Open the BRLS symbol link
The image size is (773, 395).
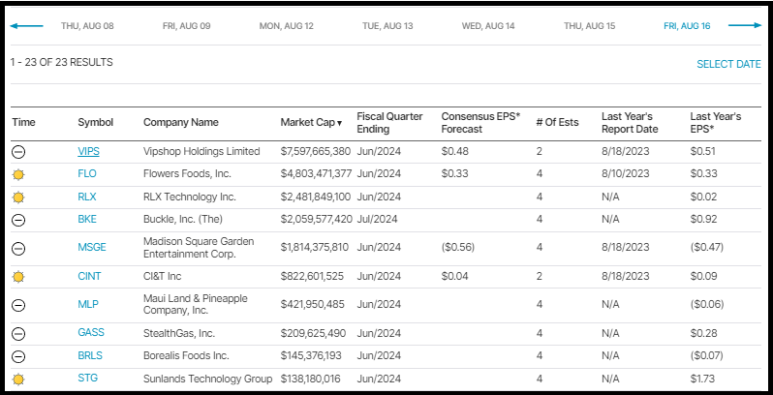point(90,355)
